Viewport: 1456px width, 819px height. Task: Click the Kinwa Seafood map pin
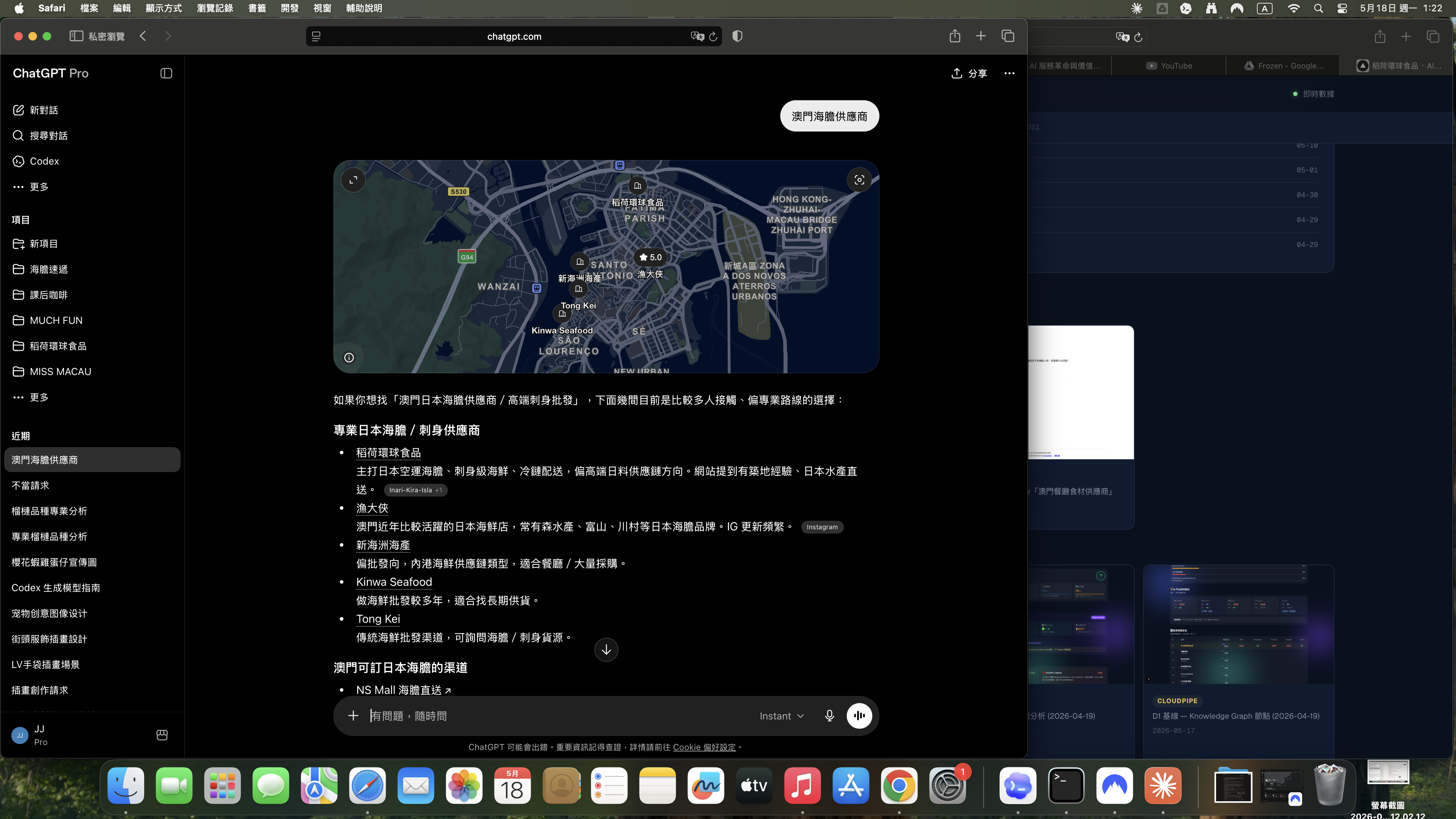[x=562, y=314]
